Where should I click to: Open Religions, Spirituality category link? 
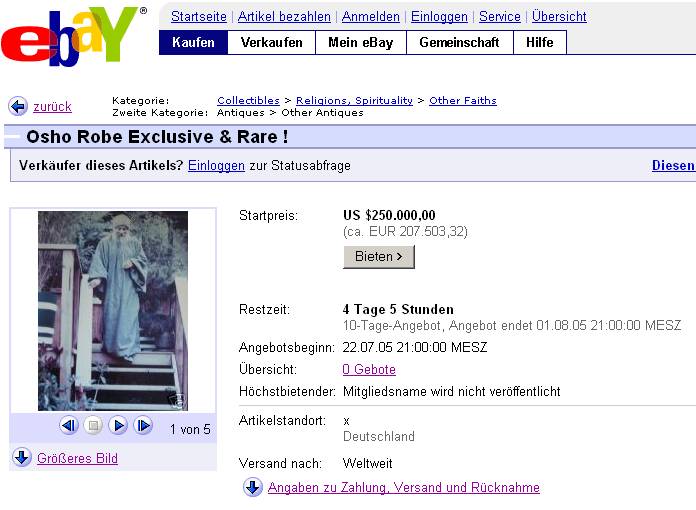[x=354, y=101]
